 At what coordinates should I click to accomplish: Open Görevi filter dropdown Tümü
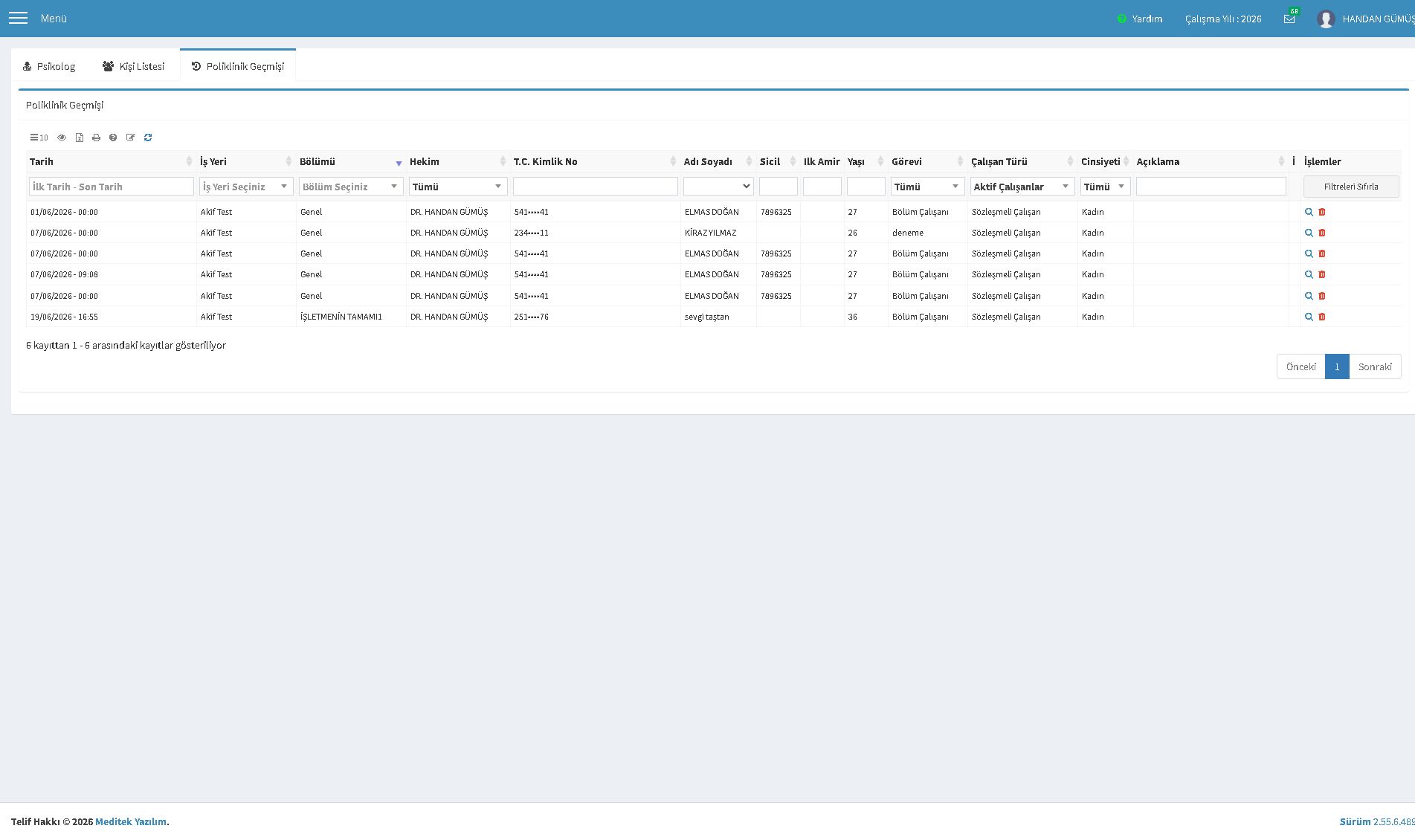(928, 187)
